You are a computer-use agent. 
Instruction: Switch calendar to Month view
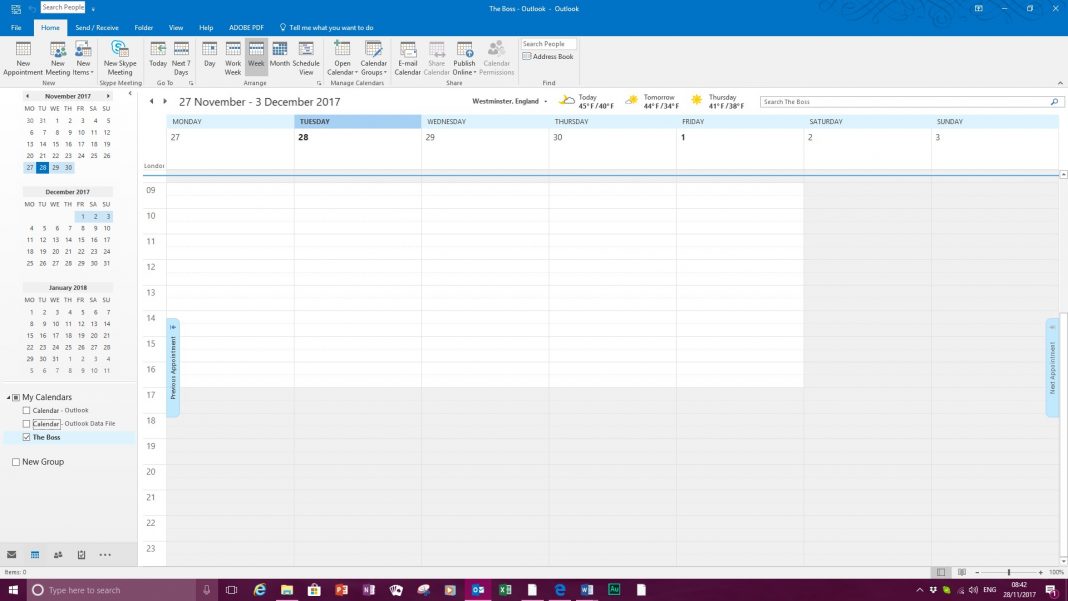pyautogui.click(x=280, y=58)
